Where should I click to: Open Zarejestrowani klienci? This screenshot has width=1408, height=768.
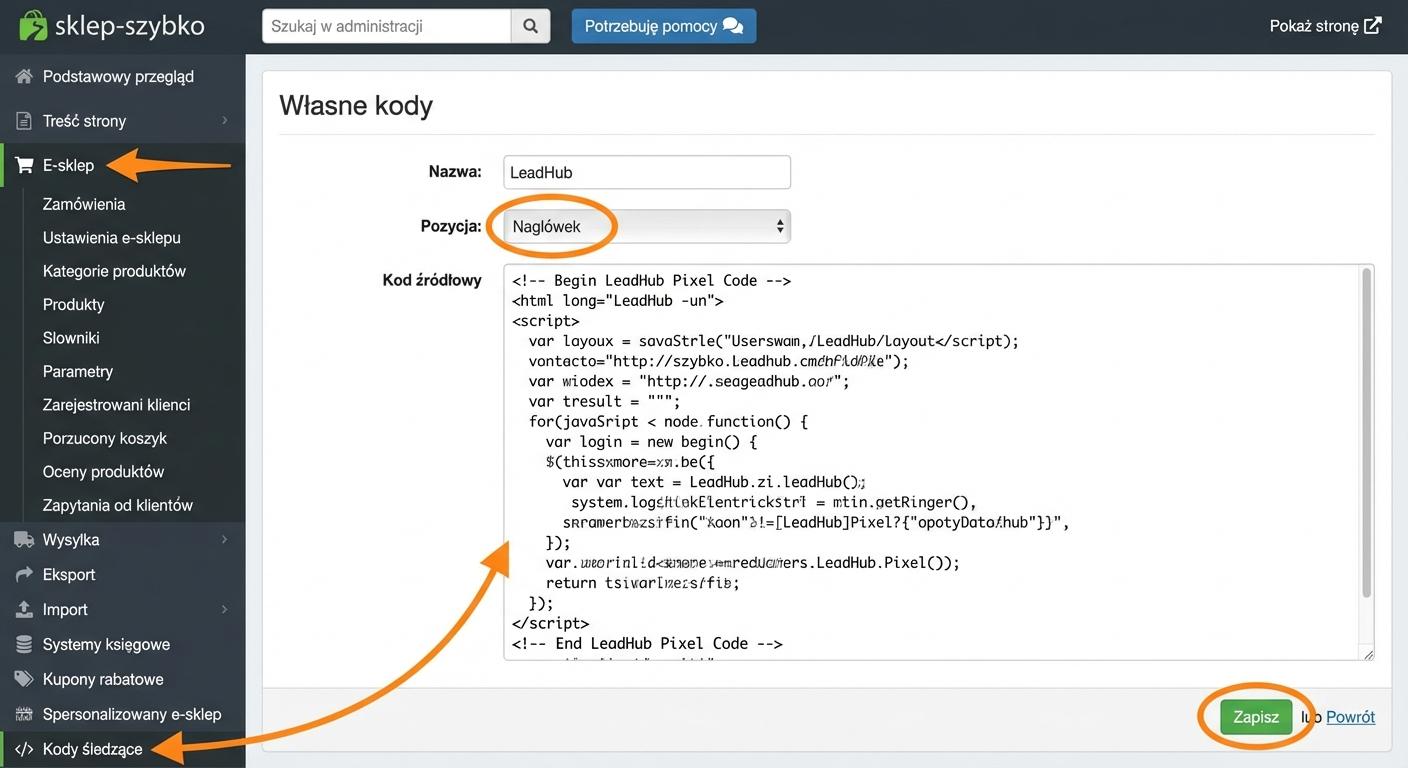pyautogui.click(x=116, y=405)
